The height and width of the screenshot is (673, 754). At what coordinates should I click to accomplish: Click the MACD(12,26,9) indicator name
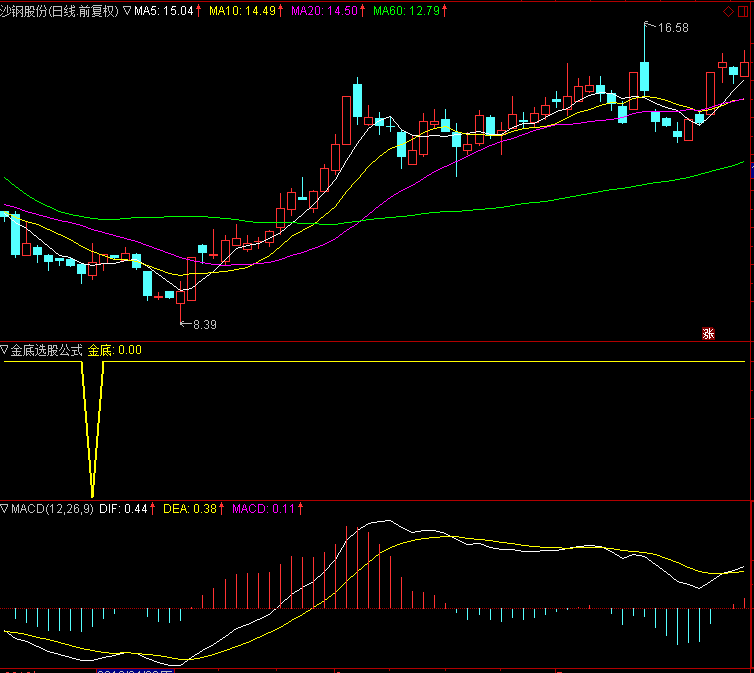52,509
